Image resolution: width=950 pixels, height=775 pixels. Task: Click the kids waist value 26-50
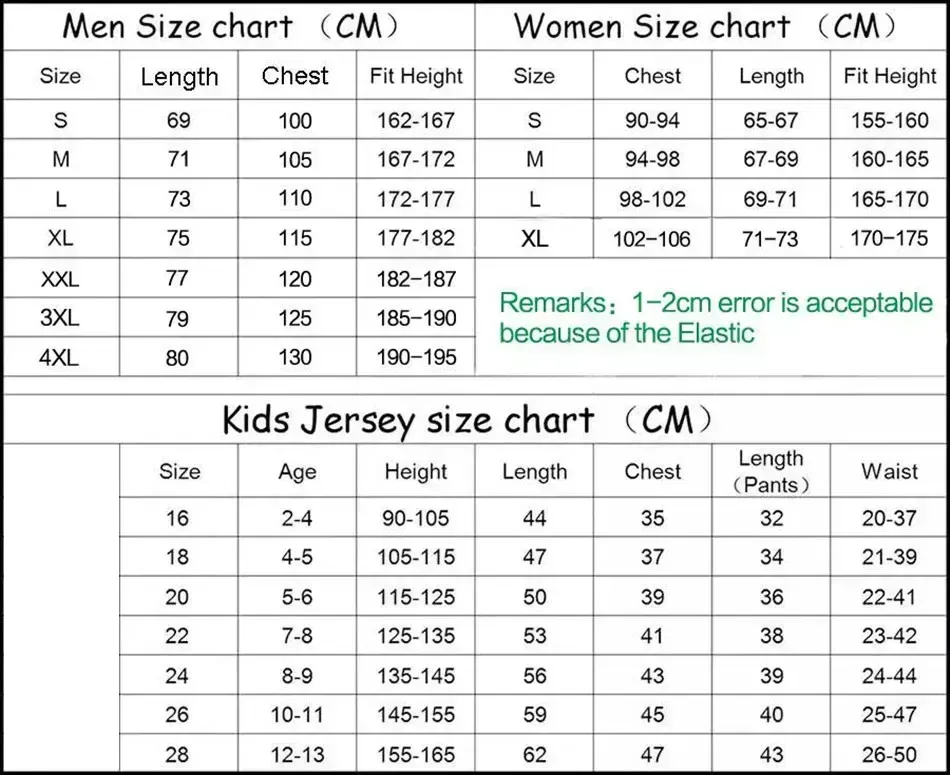889,754
